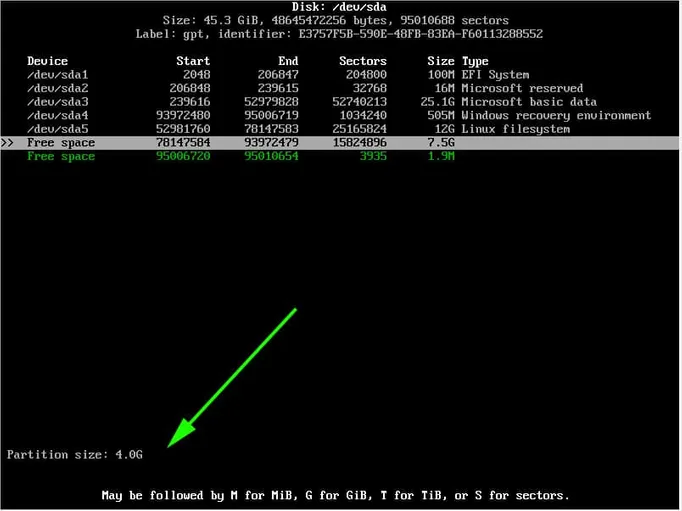682x511 pixels.
Task: Click the Size column header
Action: pos(440,61)
